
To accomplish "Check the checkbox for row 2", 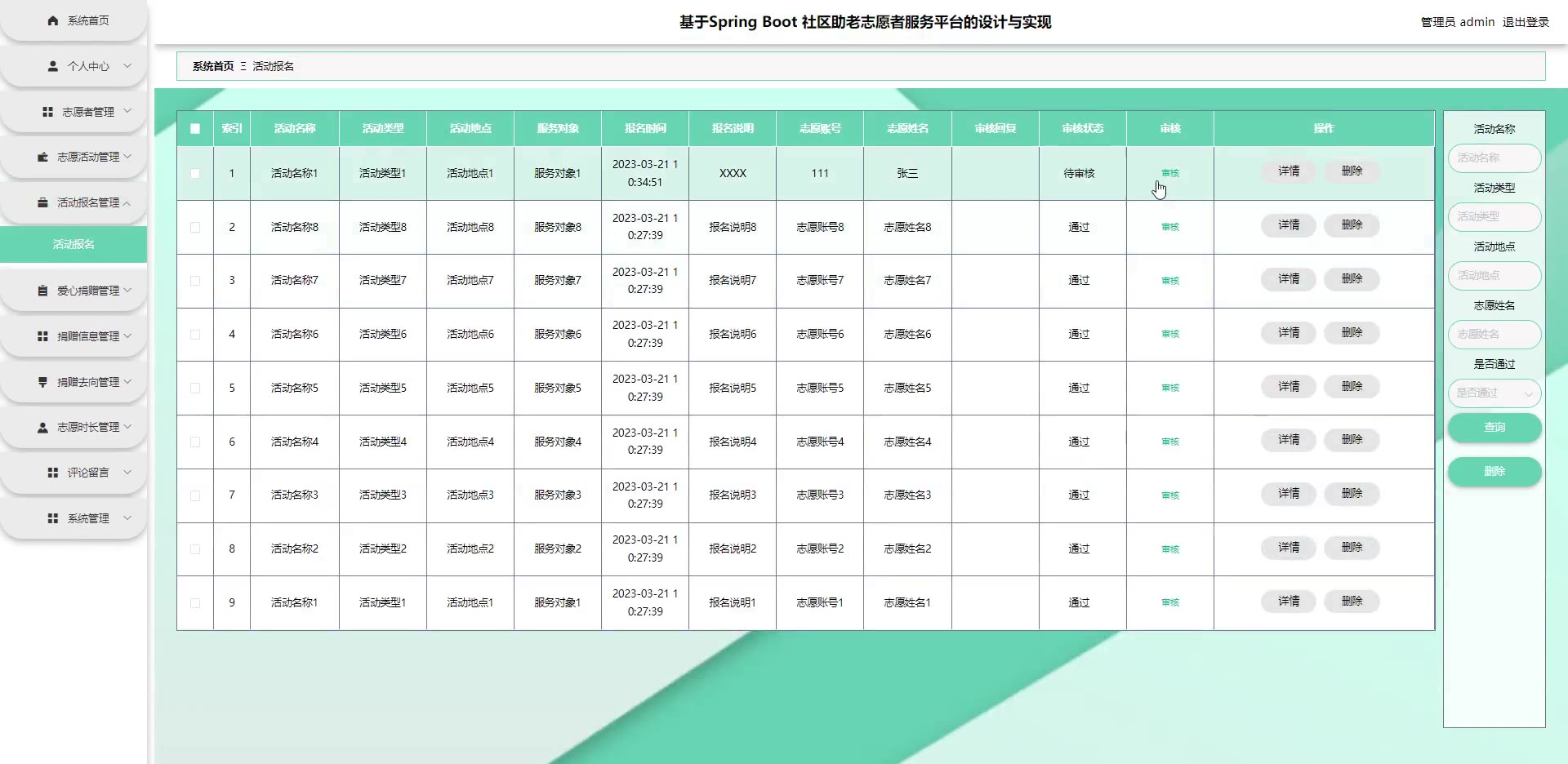I will pyautogui.click(x=195, y=227).
